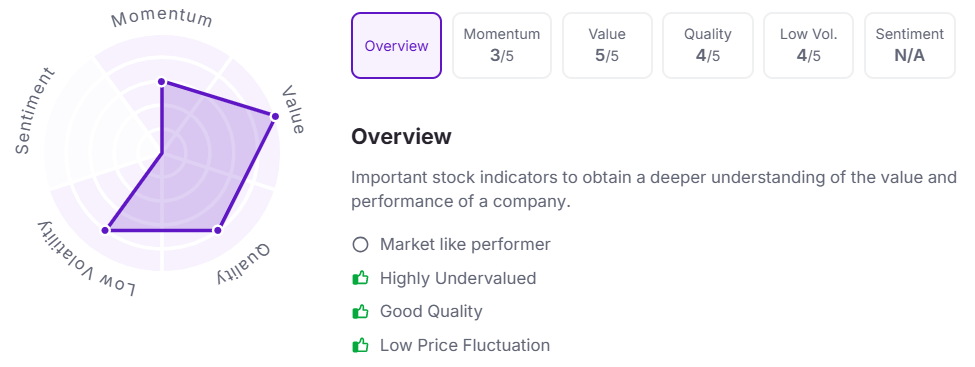Open the Quality 4/5 tab
975x367 pixels.
click(x=708, y=45)
